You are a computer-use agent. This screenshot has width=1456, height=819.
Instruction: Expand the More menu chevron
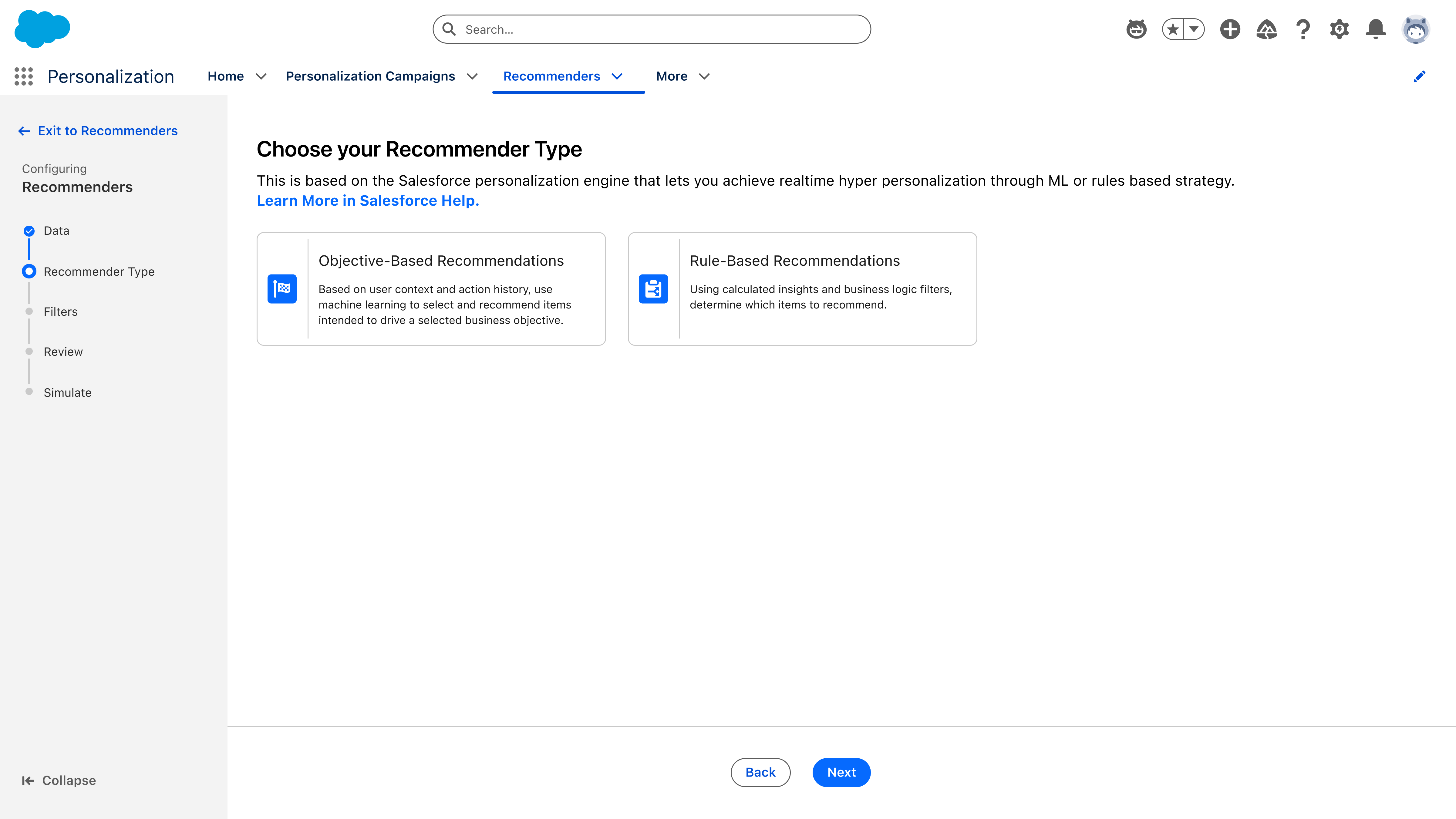click(x=704, y=76)
